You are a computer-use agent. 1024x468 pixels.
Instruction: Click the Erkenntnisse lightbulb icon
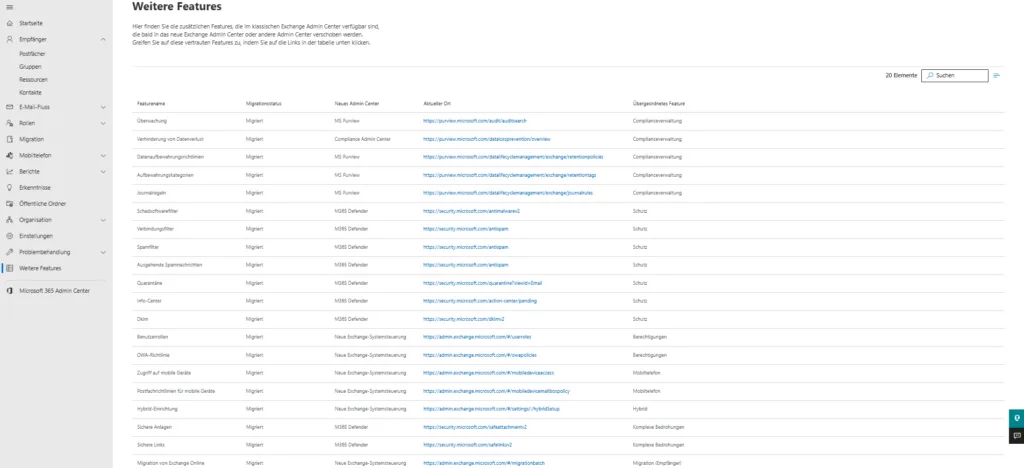tap(9, 187)
